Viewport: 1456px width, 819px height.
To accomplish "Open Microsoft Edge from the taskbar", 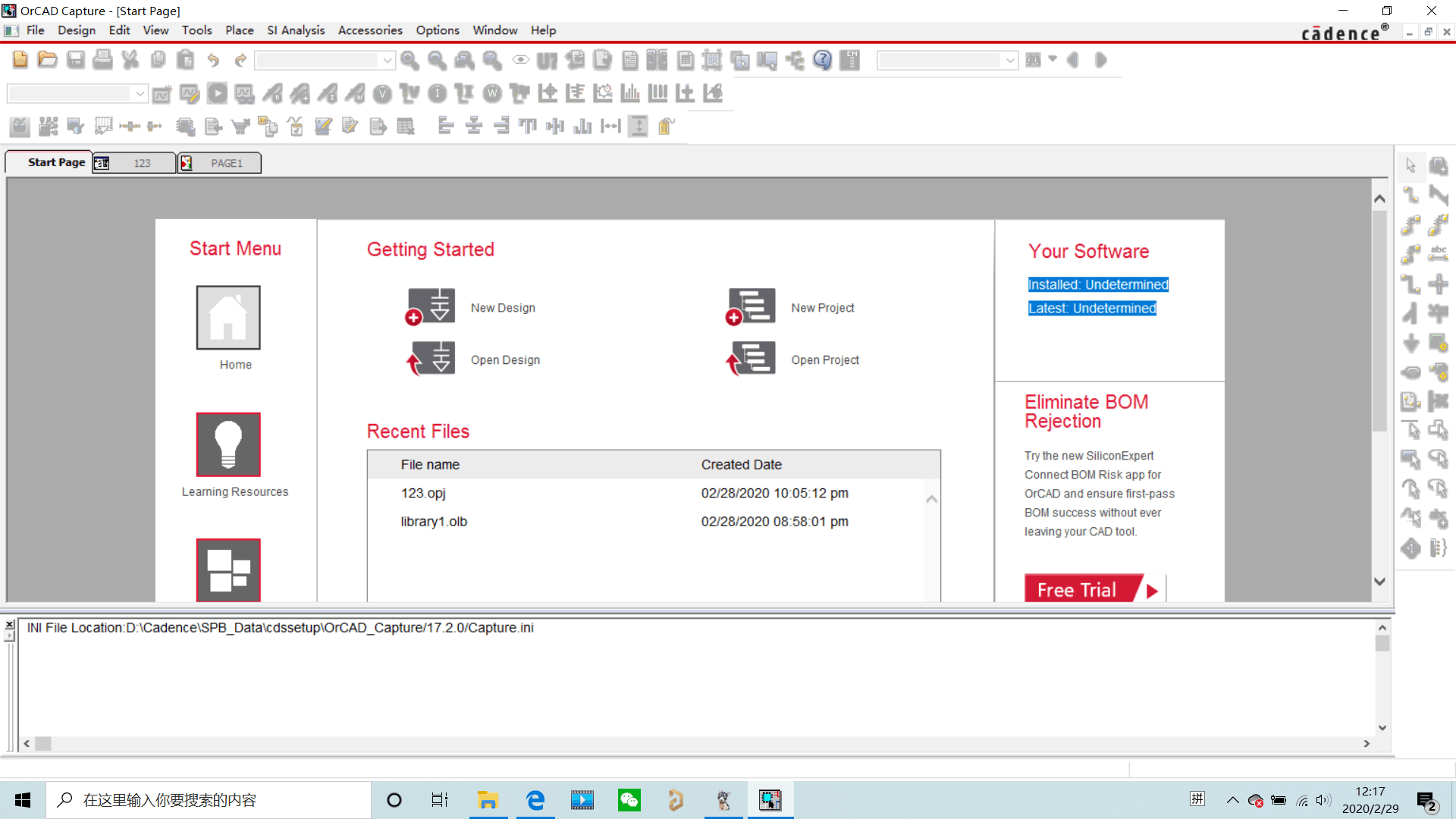I will tap(535, 800).
